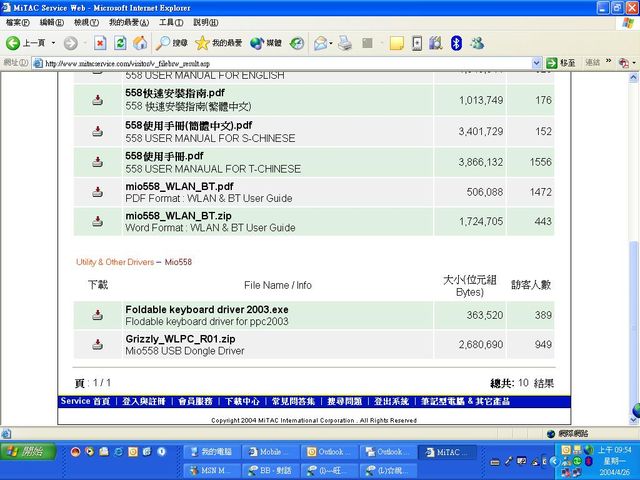
Task: Open the History clock icon
Action: click(297, 43)
